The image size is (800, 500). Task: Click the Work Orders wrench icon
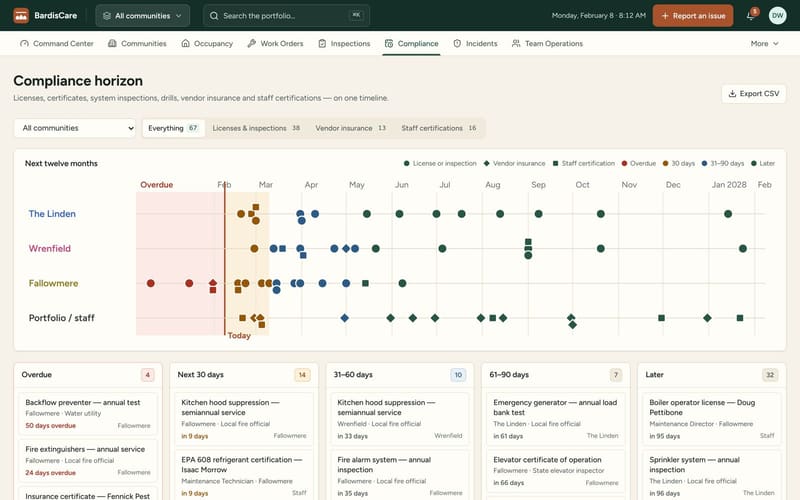click(x=252, y=44)
